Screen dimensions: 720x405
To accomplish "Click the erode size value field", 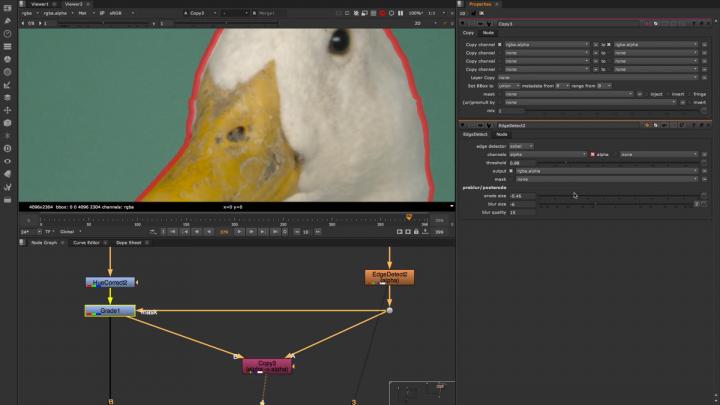I will click(522, 196).
